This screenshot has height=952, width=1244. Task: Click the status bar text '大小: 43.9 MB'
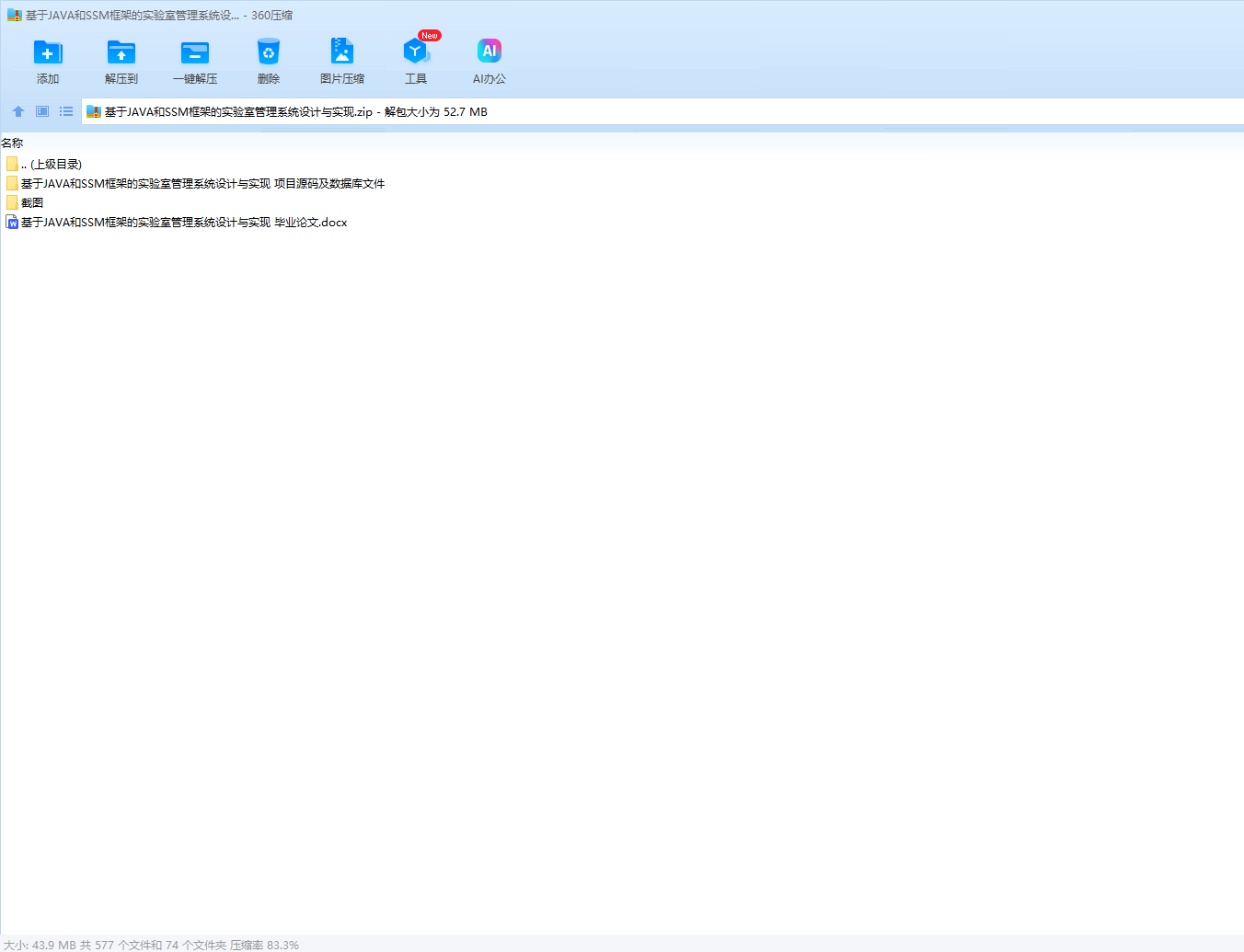point(40,945)
